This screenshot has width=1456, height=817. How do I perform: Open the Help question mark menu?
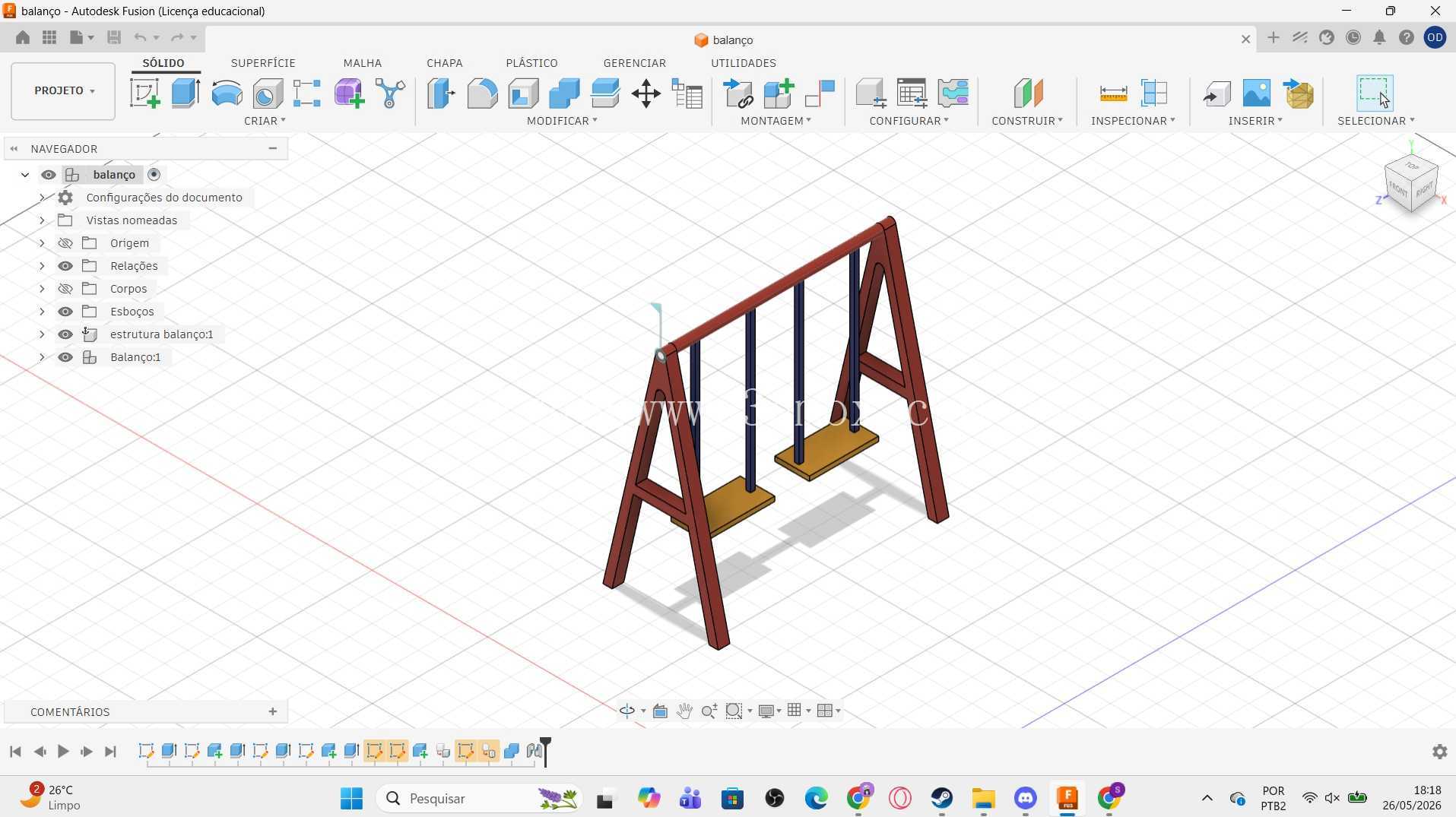click(x=1406, y=37)
